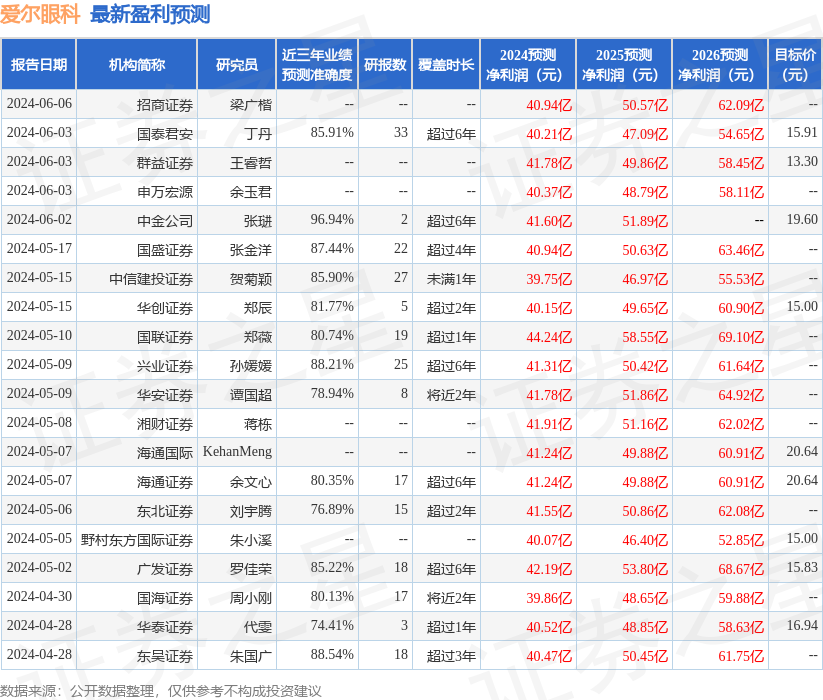Select the 2025预测净利润 column header
Image resolution: width=823 pixels, height=700 pixels.
coord(624,65)
